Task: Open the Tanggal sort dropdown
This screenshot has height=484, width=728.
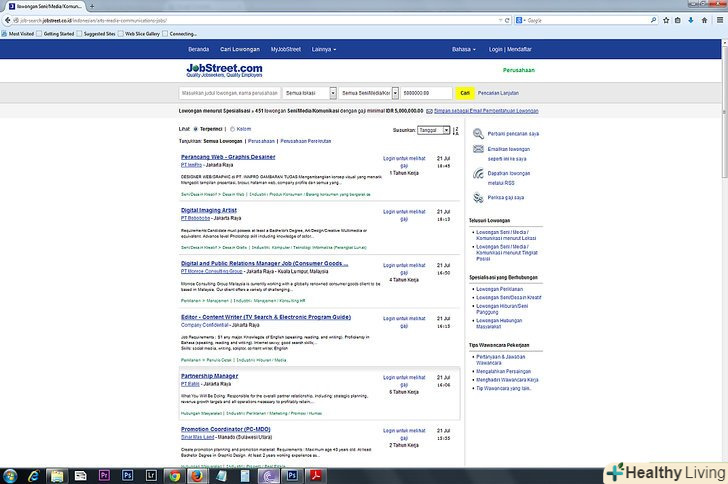Action: 433,130
